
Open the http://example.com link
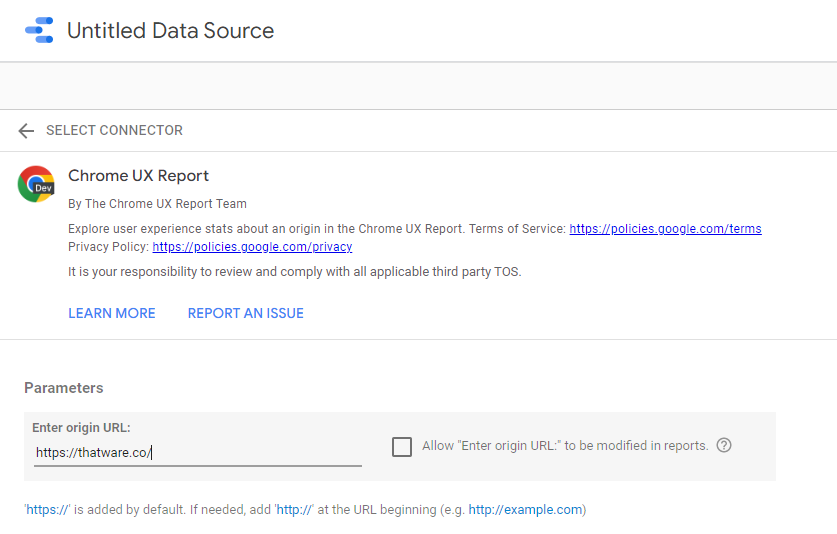(x=525, y=509)
